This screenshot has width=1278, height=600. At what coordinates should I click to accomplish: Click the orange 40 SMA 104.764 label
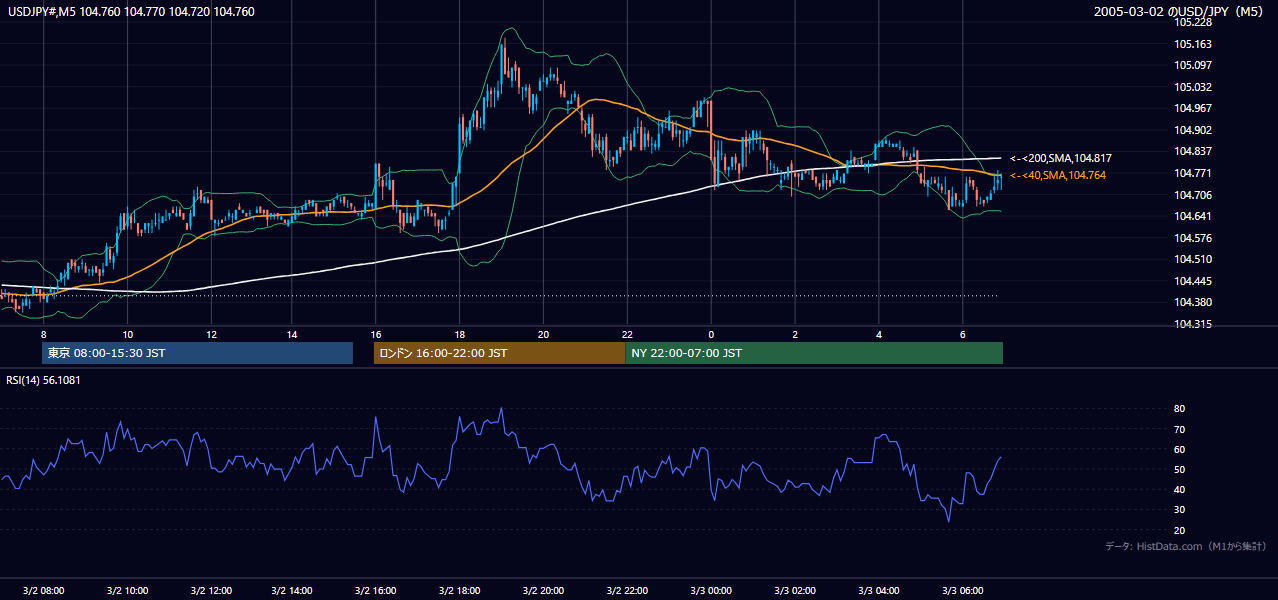(x=1058, y=175)
